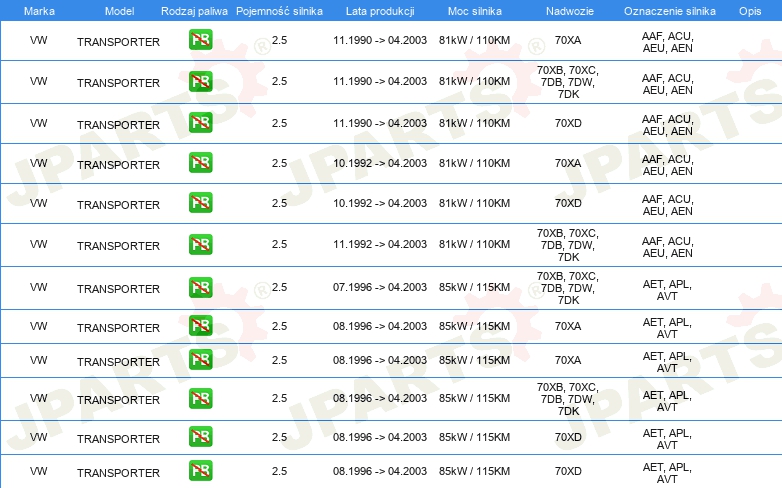Click the Lata produkcji column header

[x=380, y=11]
